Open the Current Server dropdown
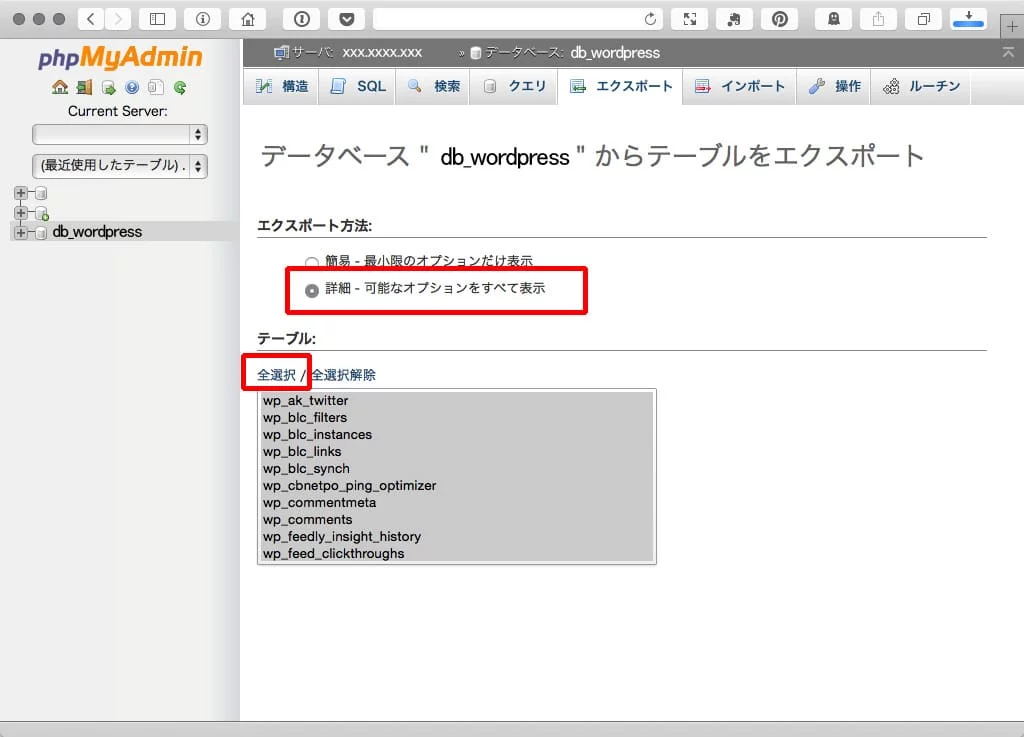The width and height of the screenshot is (1024, 737). 120,134
